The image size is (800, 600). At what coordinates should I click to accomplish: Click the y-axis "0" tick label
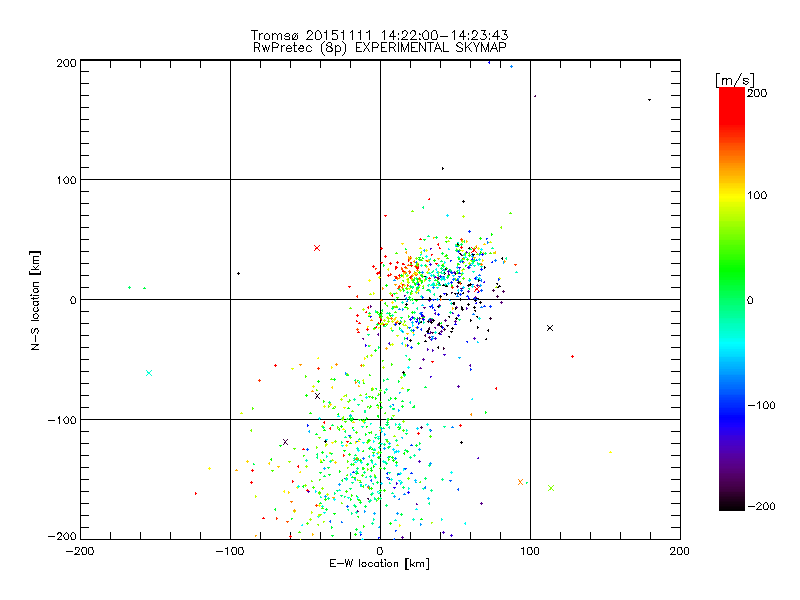coord(73,300)
